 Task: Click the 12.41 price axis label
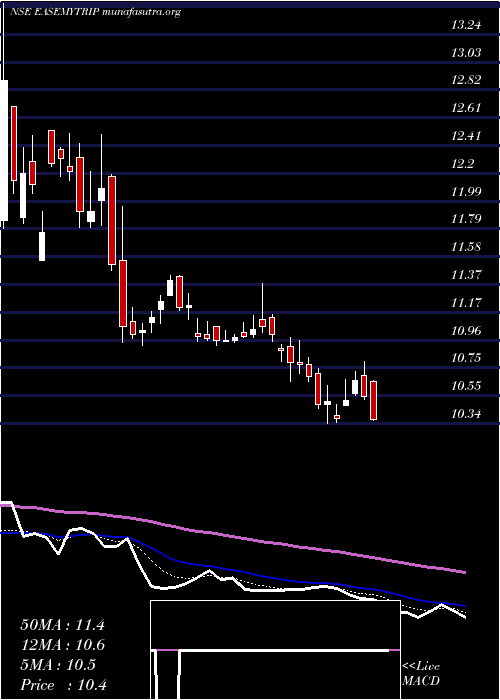coord(466,135)
